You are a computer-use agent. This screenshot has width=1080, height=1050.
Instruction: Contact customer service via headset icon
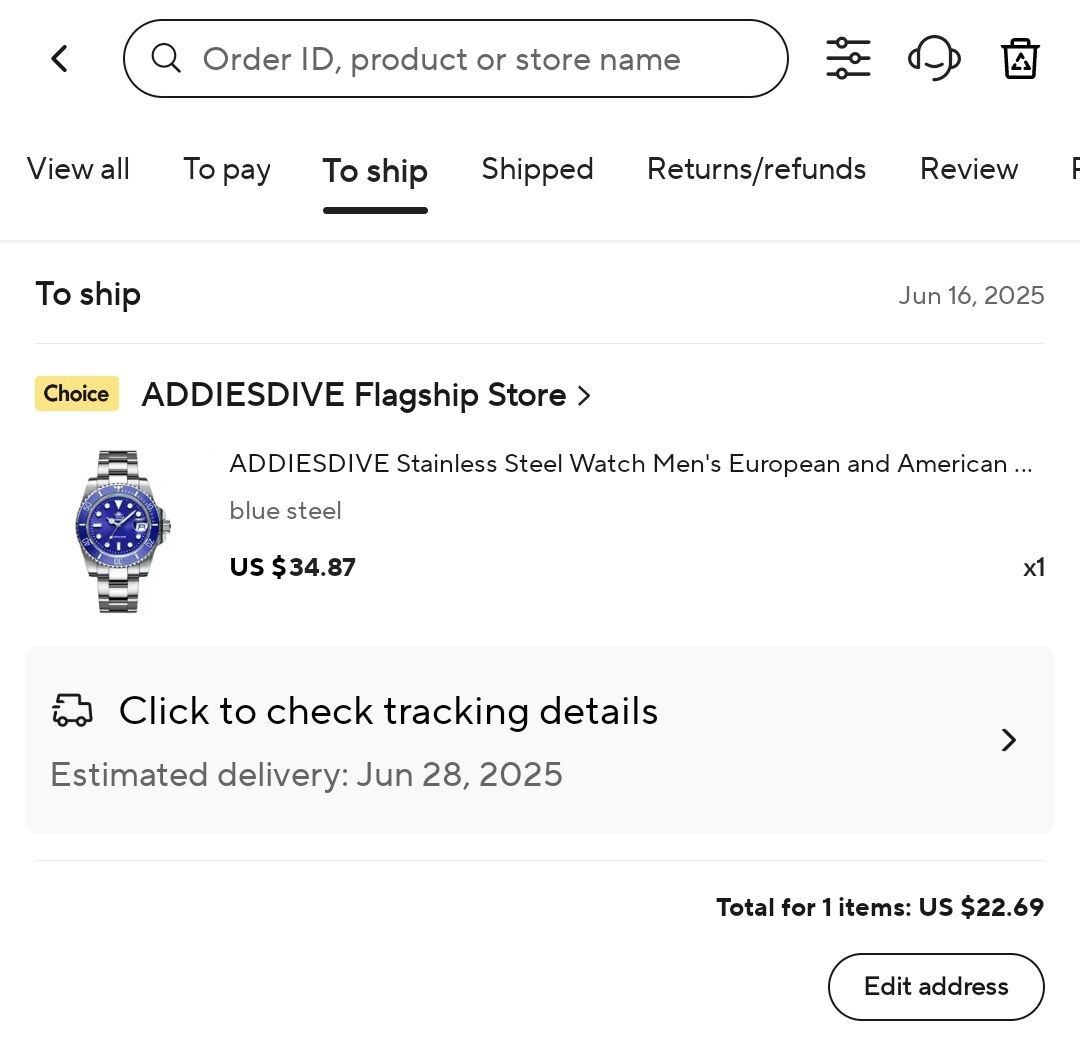click(x=934, y=59)
